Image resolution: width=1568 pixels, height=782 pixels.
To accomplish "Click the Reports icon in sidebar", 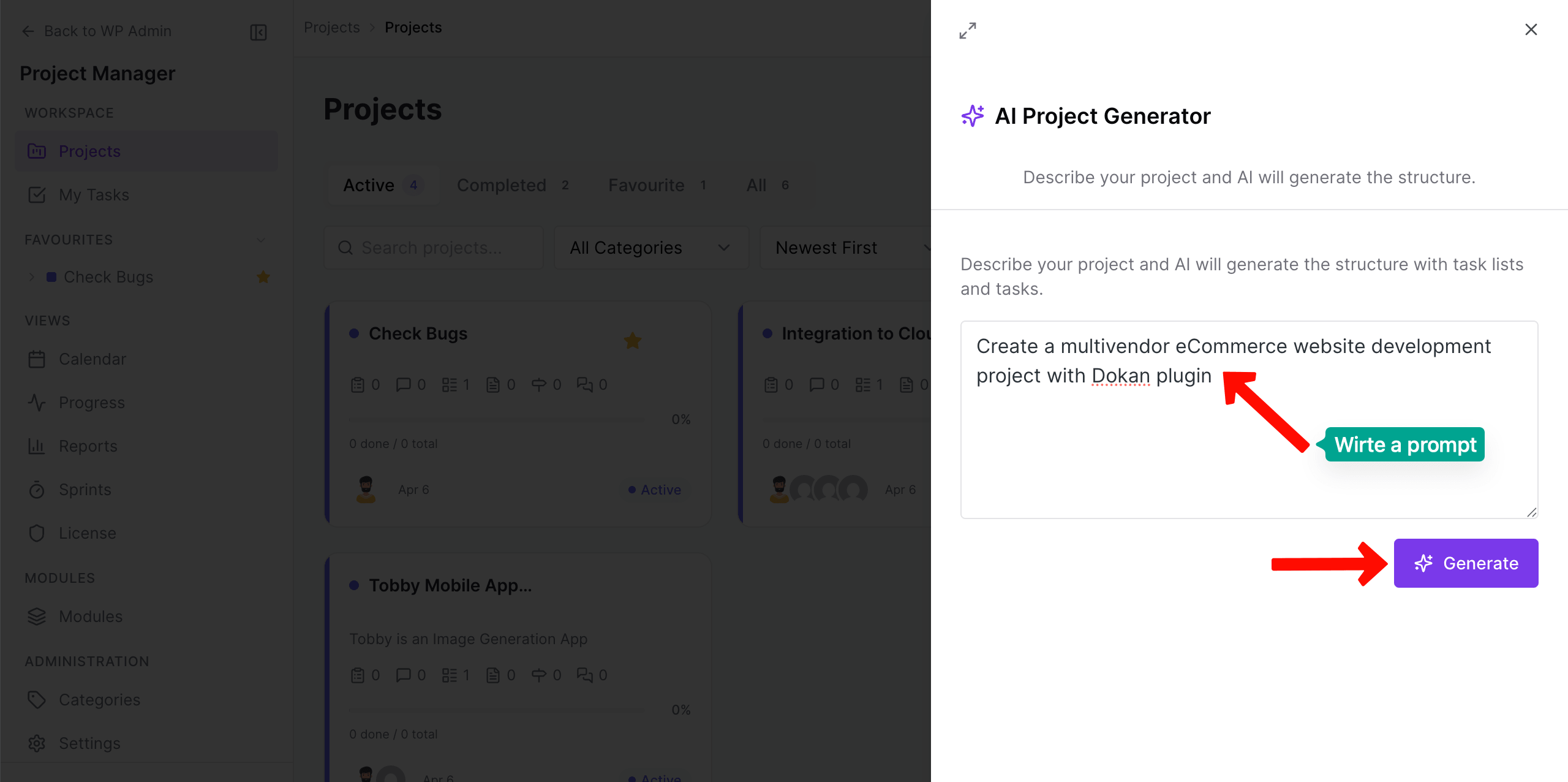I will (37, 446).
